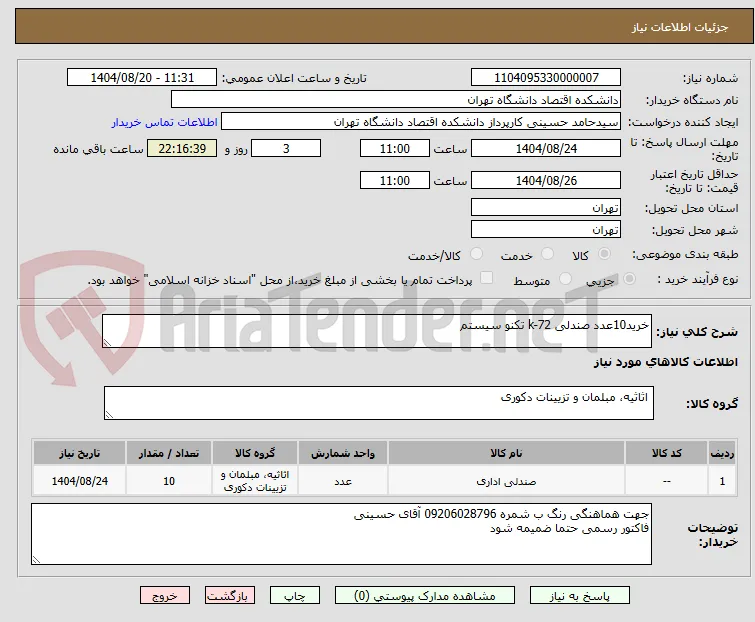Click the گروه کالا text area

(378, 403)
